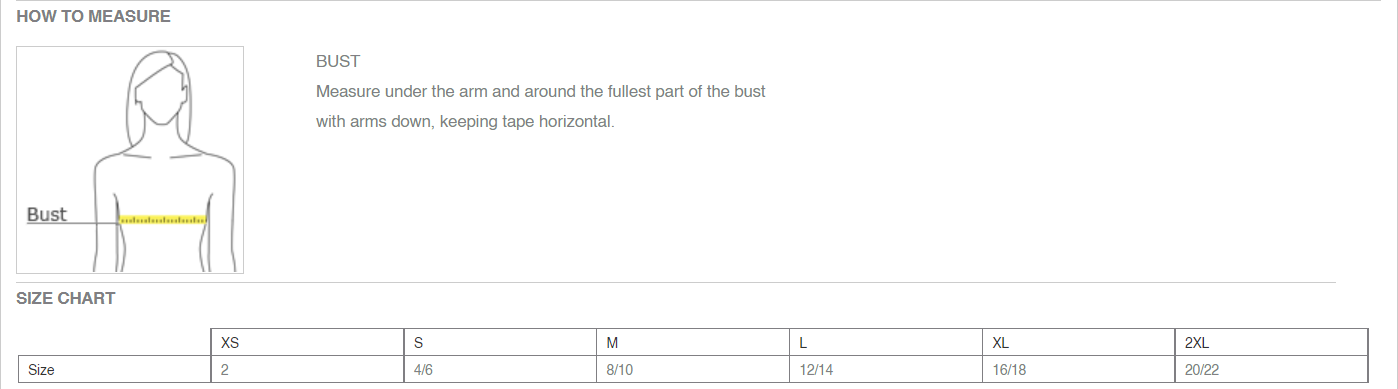1398x389 pixels.
Task: Click the bust measurement illustration
Action: point(130,160)
